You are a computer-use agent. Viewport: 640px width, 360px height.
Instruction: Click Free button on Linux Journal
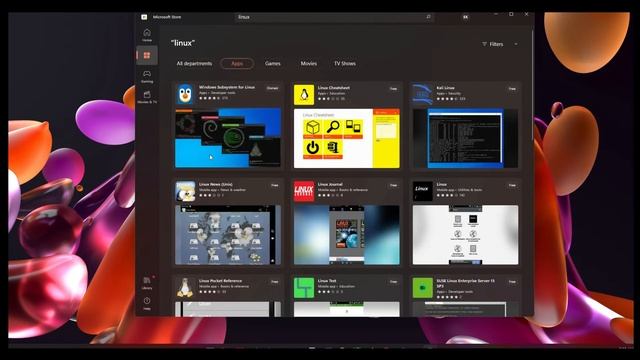pyautogui.click(x=393, y=185)
